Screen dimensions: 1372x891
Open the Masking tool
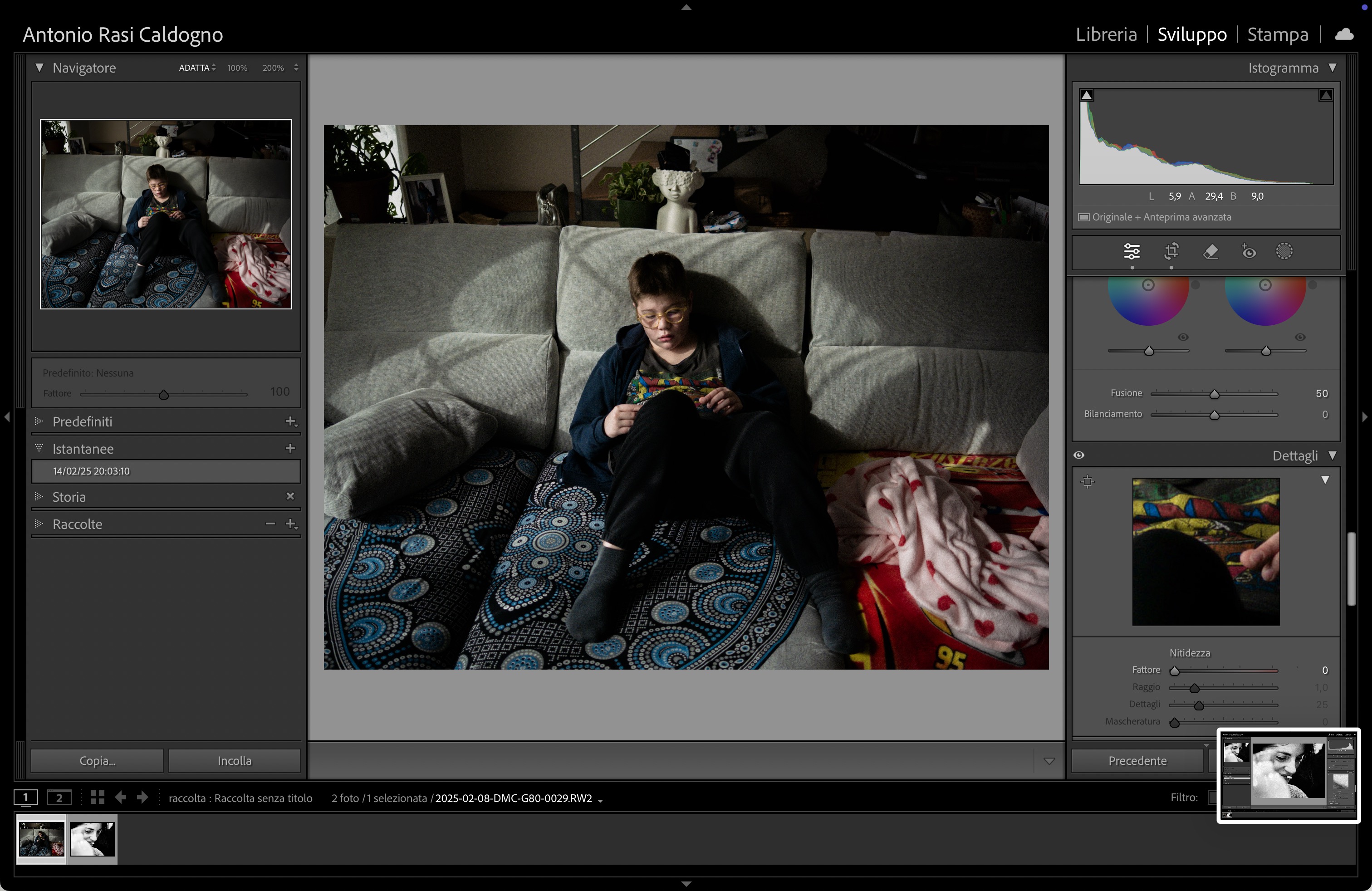tap(1284, 251)
